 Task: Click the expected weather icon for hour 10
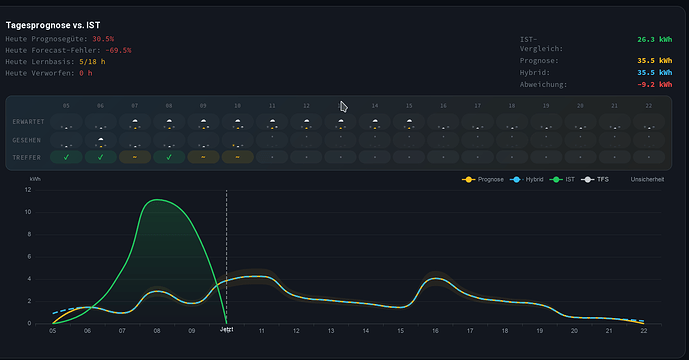pos(237,122)
